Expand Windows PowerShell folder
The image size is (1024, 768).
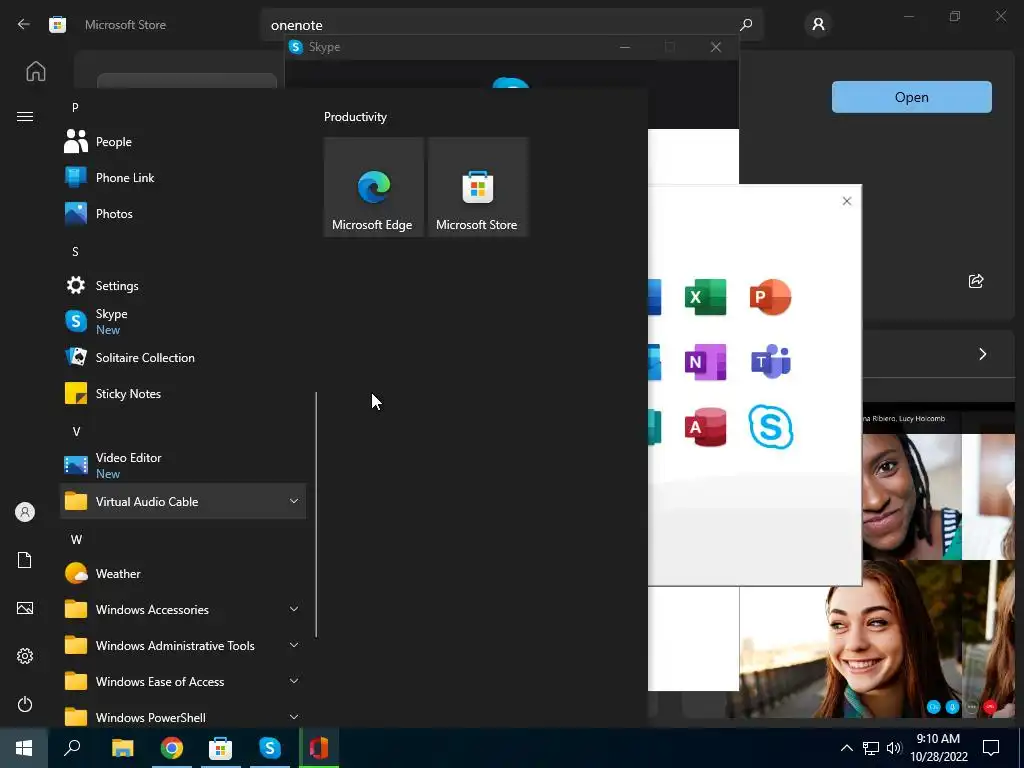[x=183, y=715]
